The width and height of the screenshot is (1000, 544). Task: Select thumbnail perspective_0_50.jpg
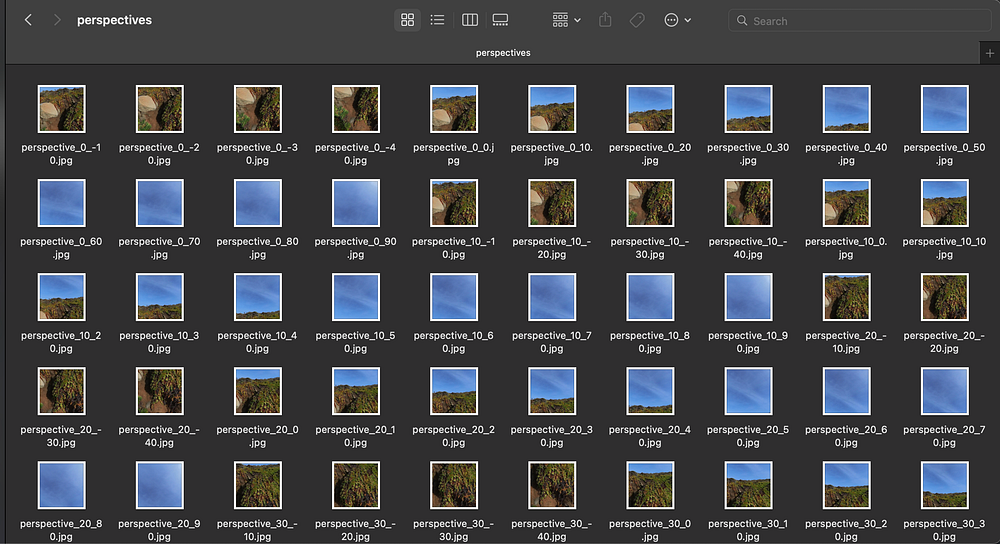945,109
